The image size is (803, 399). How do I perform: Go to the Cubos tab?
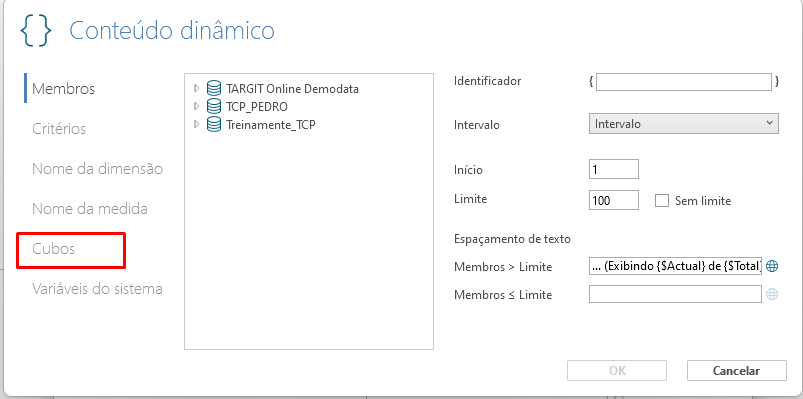(x=53, y=249)
